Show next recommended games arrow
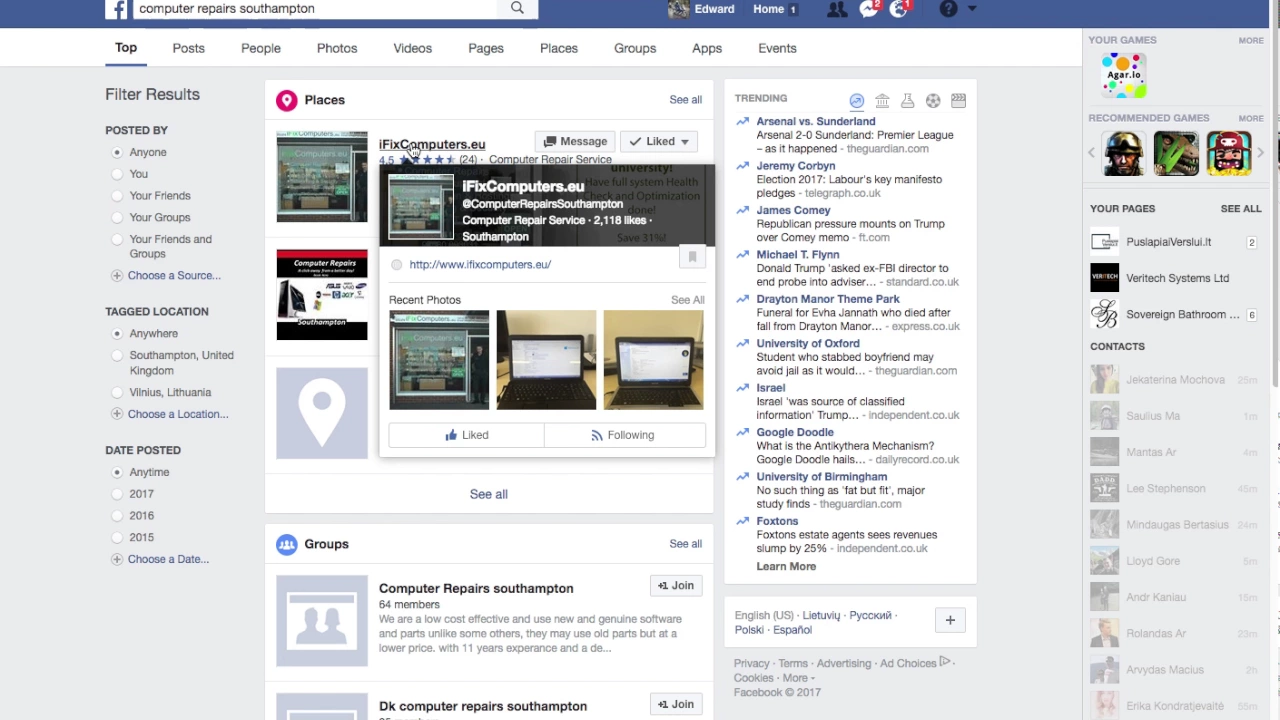1280x720 pixels. 1260,153
